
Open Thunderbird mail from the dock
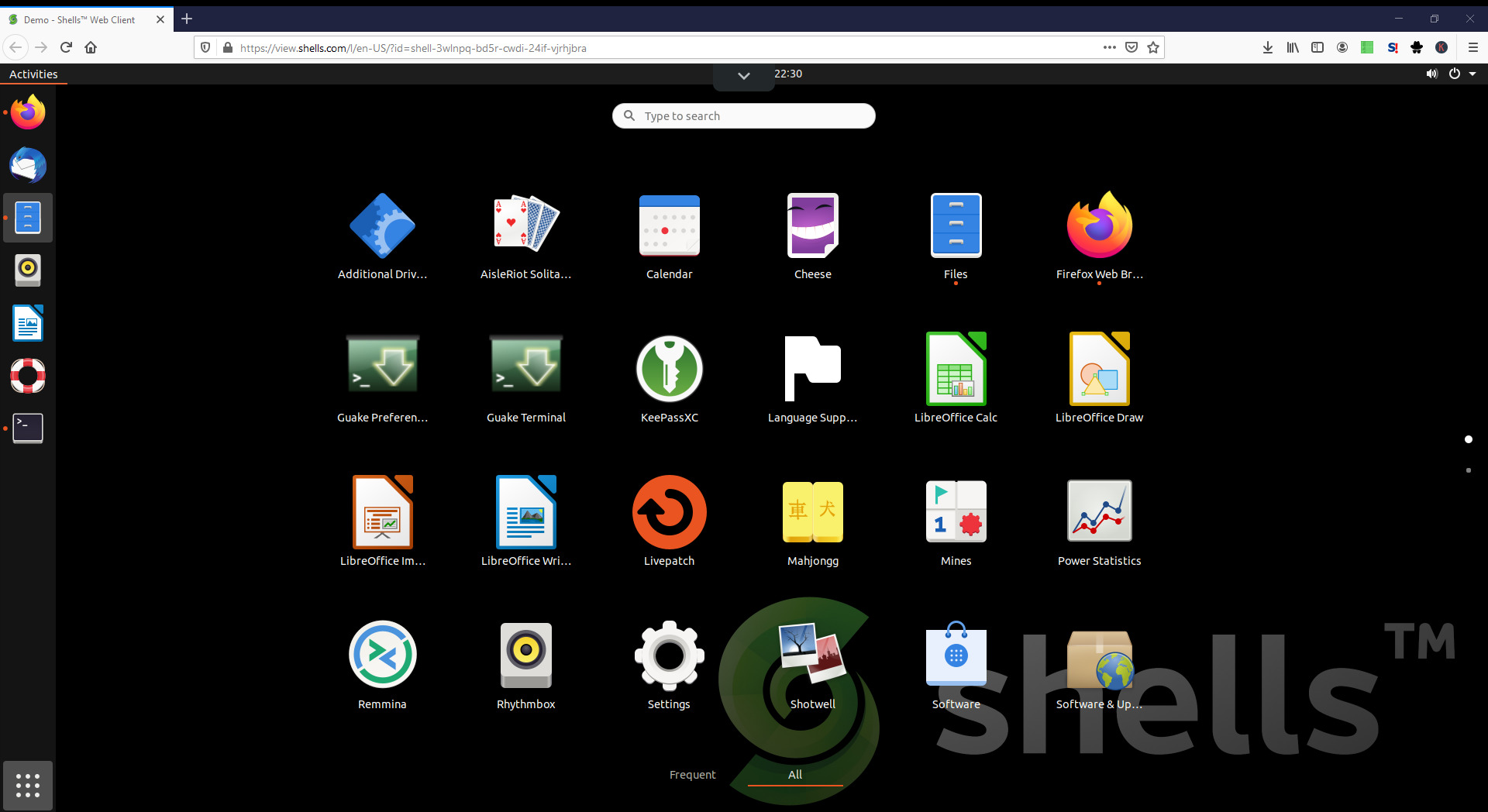(x=28, y=165)
